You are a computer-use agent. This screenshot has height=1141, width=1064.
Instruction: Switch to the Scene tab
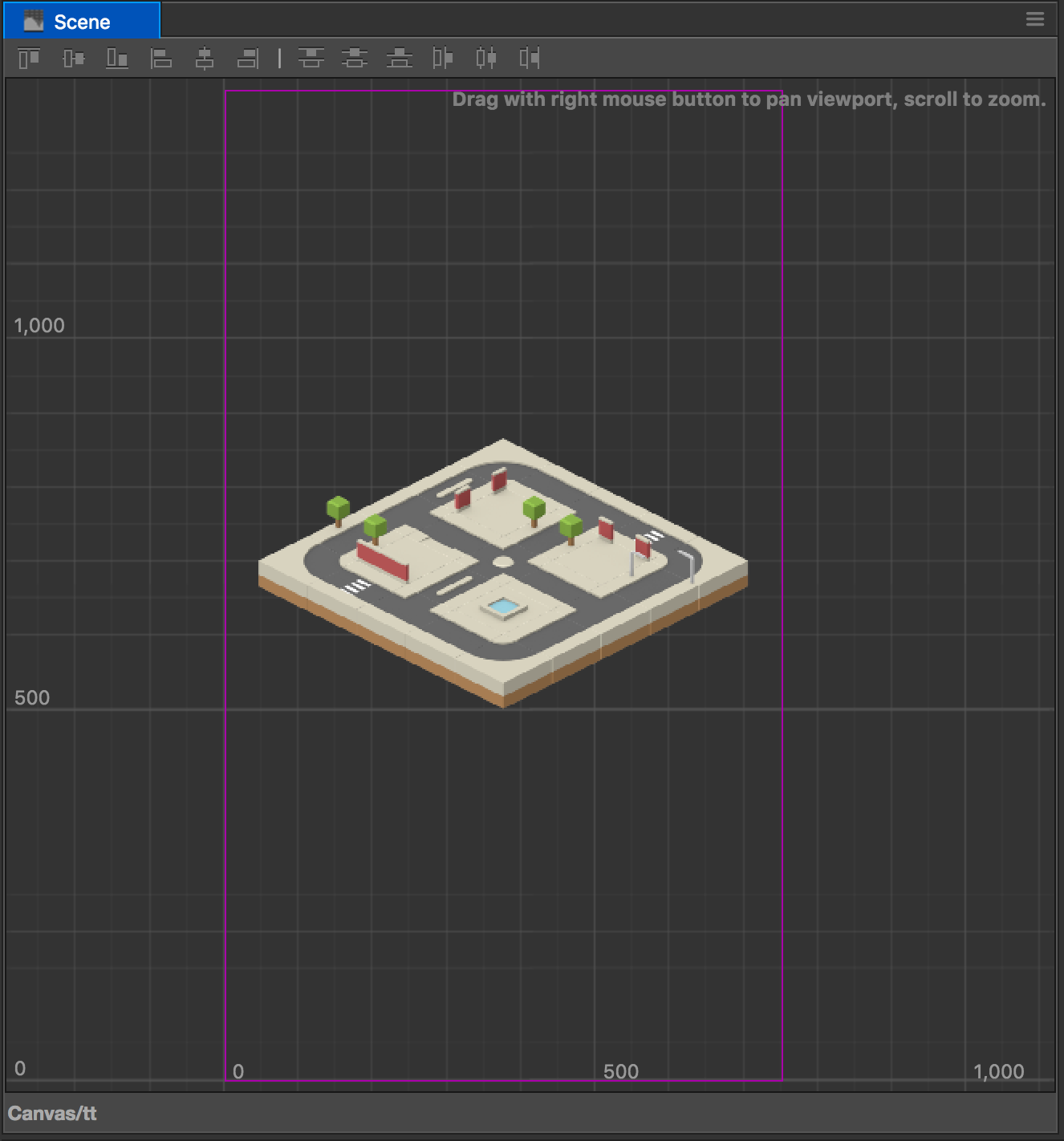(x=82, y=22)
